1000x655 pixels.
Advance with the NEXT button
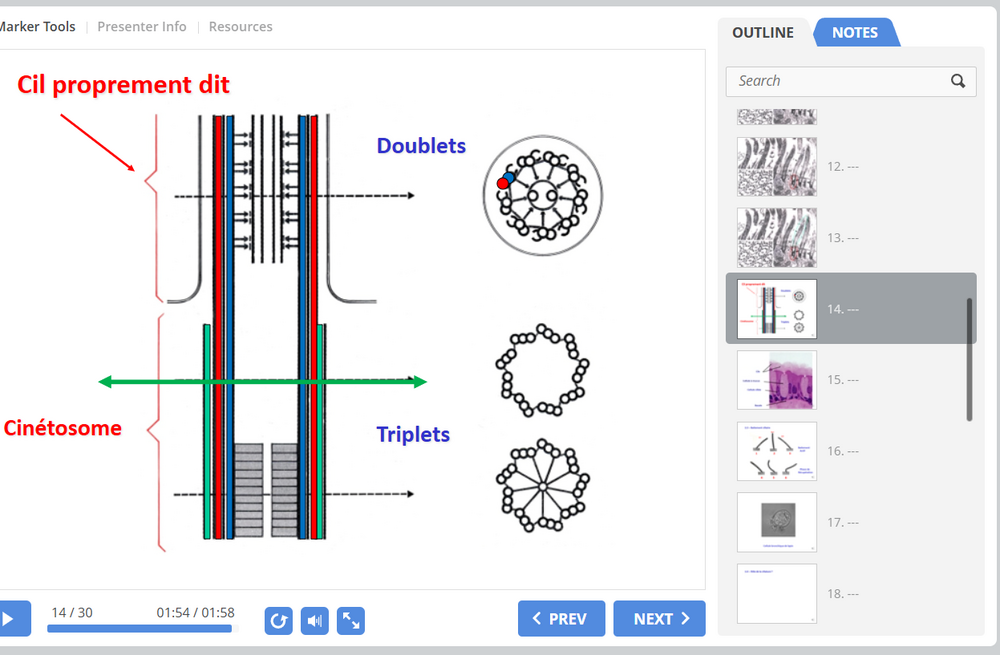[659, 618]
